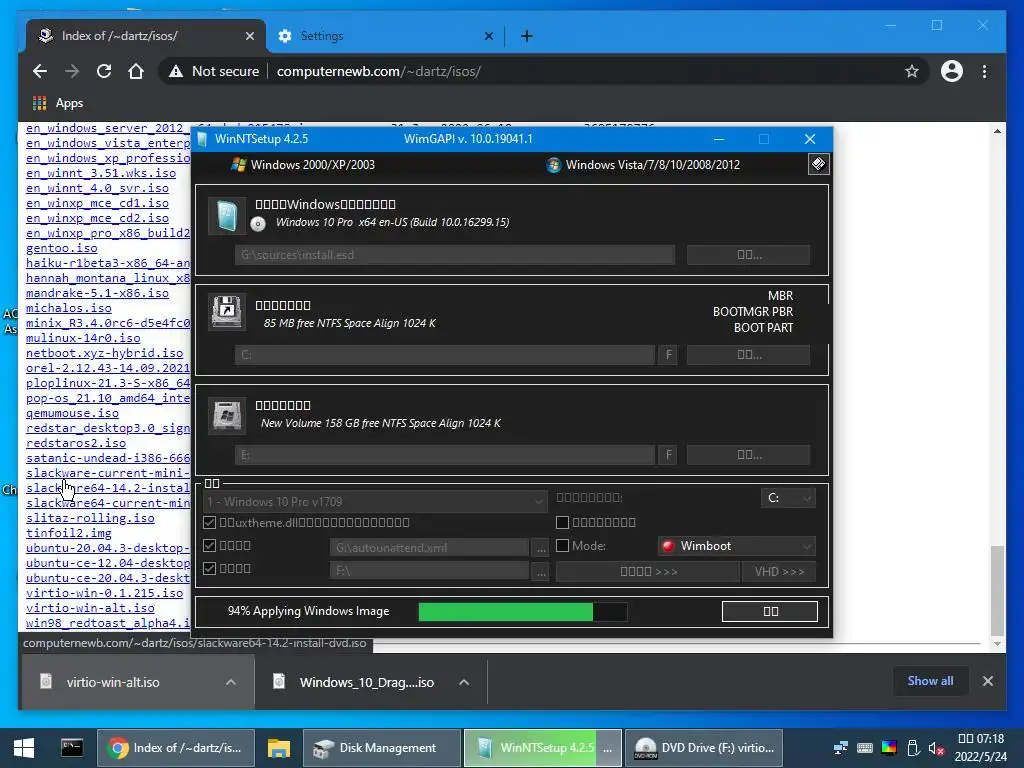Click the Not secure warning icon
Viewport: 1024px width, 768px height.
[x=176, y=71]
